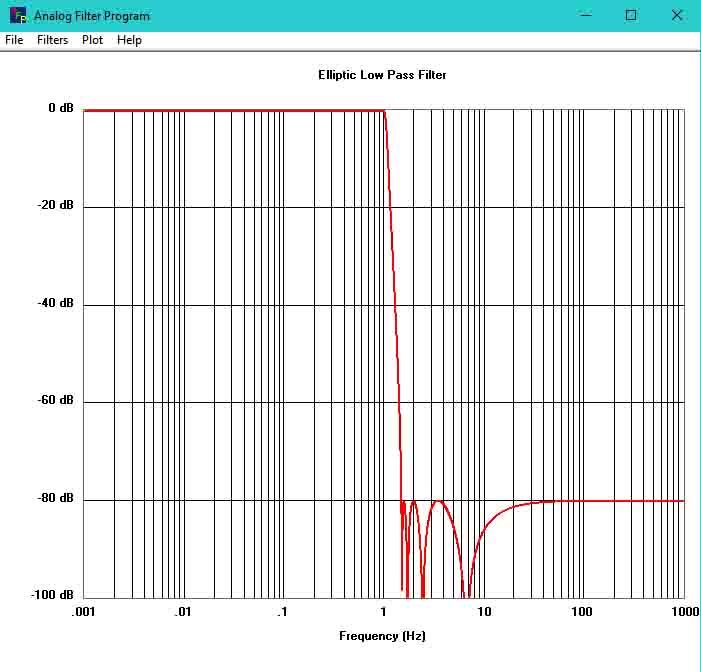This screenshot has width=701, height=672.
Task: Click the '.1' frequency tick label
Action: click(282, 612)
